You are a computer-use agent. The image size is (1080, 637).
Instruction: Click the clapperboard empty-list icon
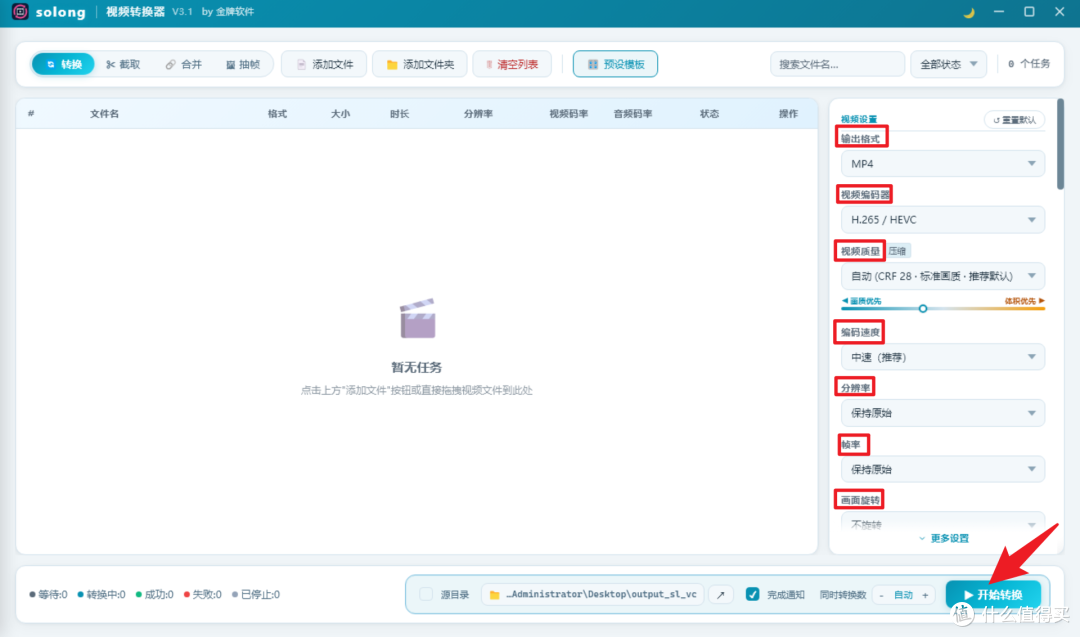coord(417,318)
